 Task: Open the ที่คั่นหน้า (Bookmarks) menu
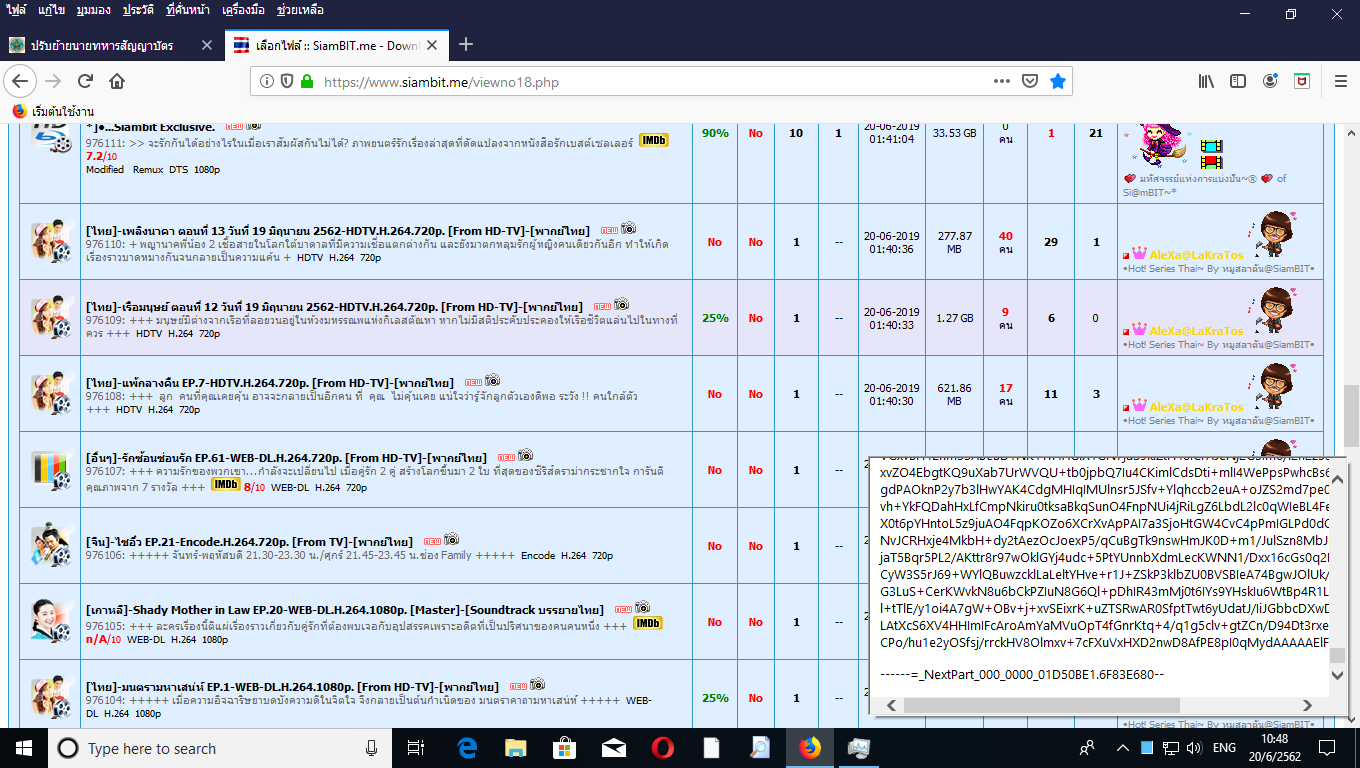tap(189, 10)
